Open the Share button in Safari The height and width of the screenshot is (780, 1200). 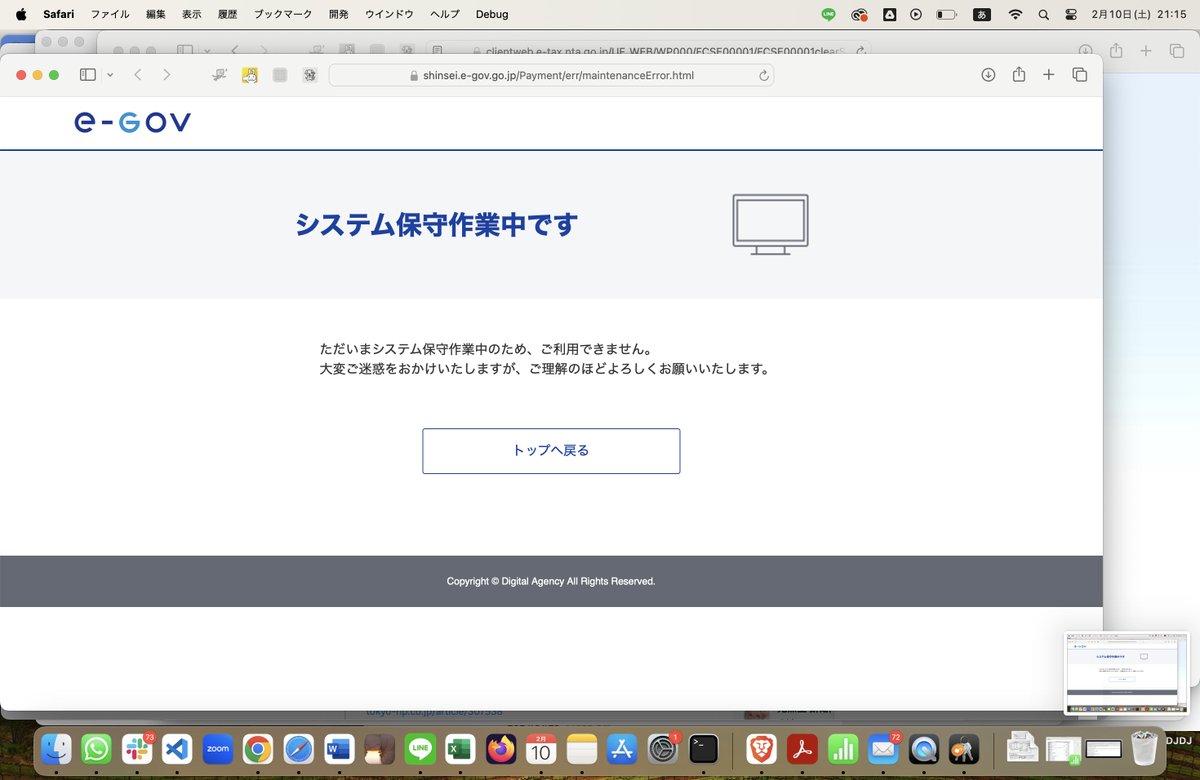coord(1019,75)
